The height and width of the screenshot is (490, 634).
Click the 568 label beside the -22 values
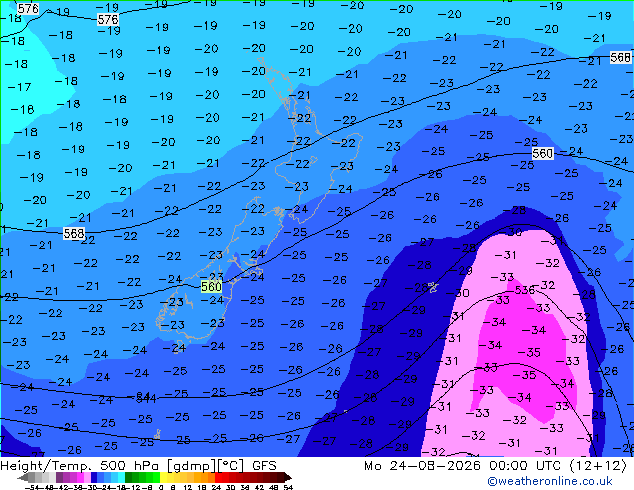74,233
